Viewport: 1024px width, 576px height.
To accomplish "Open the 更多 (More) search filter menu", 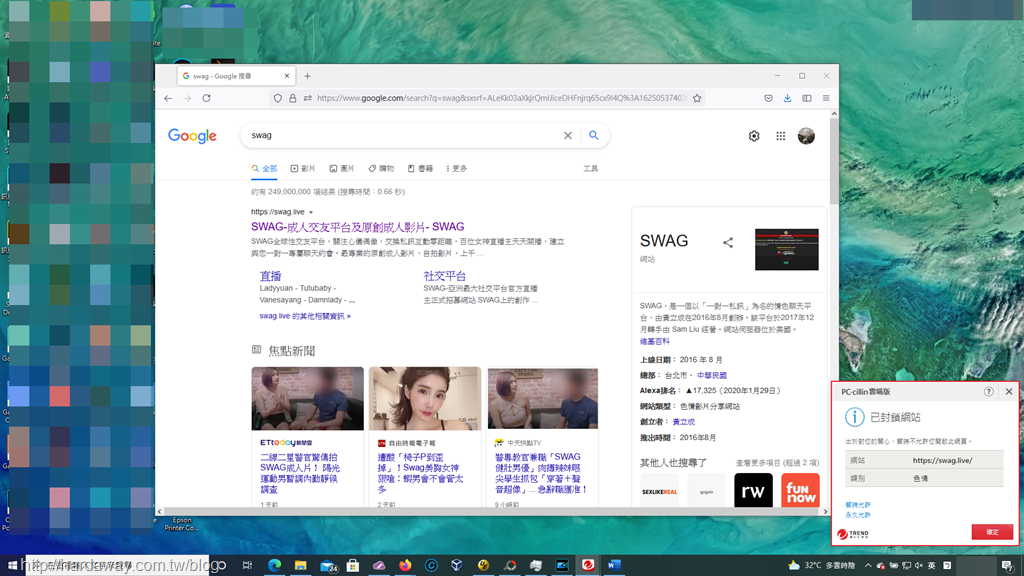I will (x=456, y=168).
